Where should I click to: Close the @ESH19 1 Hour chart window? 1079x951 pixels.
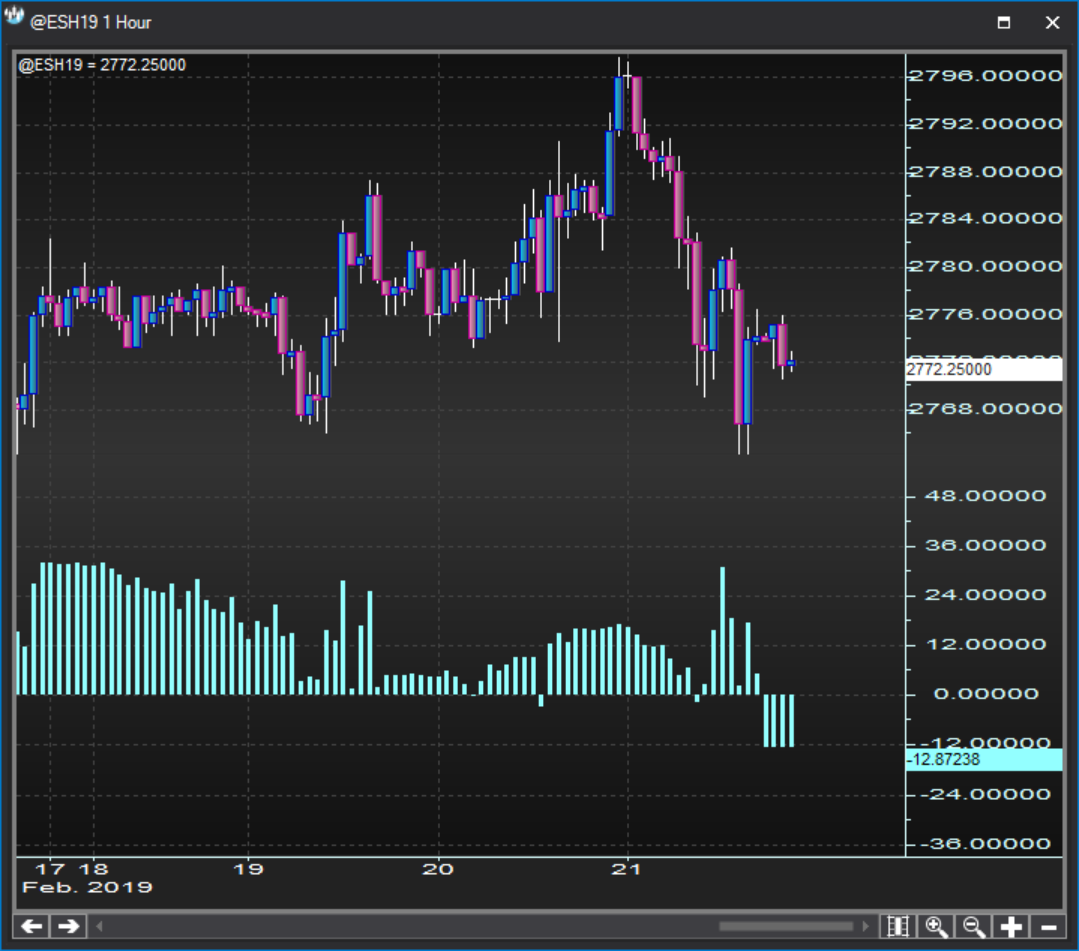1052,23
